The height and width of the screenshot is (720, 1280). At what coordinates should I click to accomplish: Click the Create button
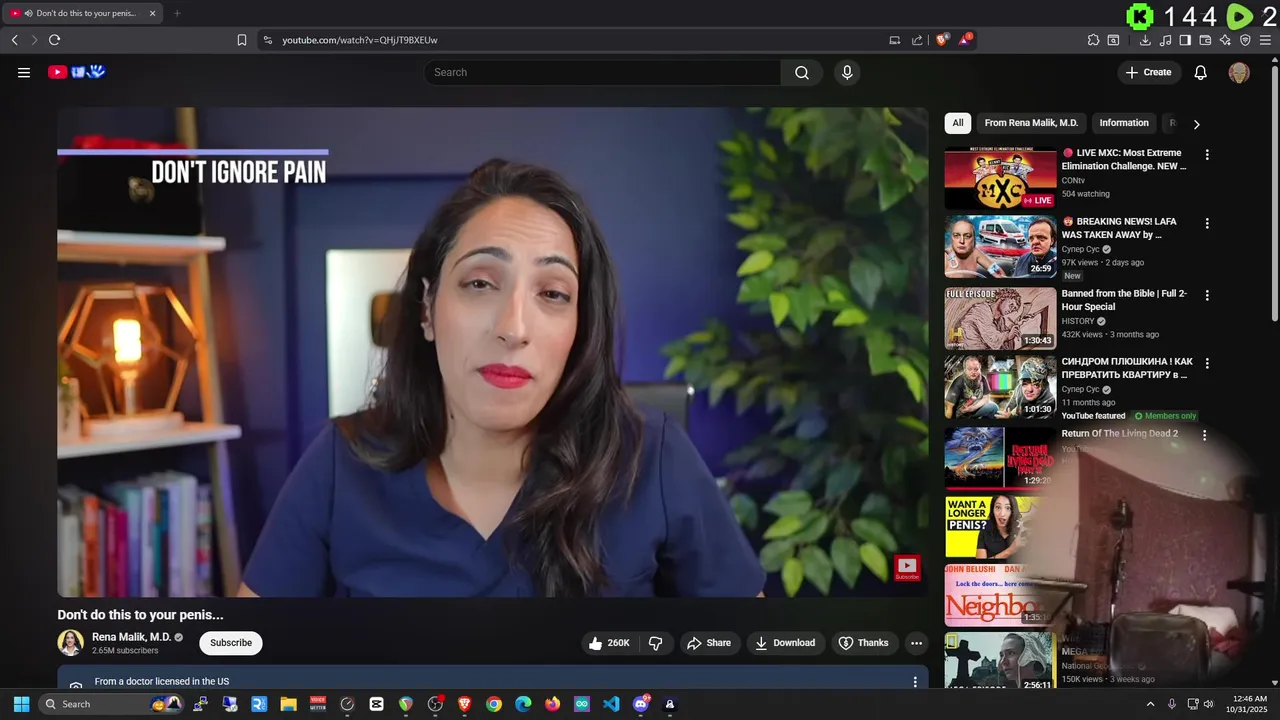pos(1148,72)
